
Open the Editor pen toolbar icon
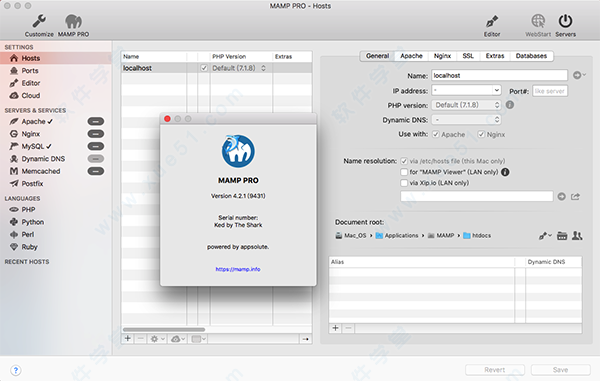[492, 22]
